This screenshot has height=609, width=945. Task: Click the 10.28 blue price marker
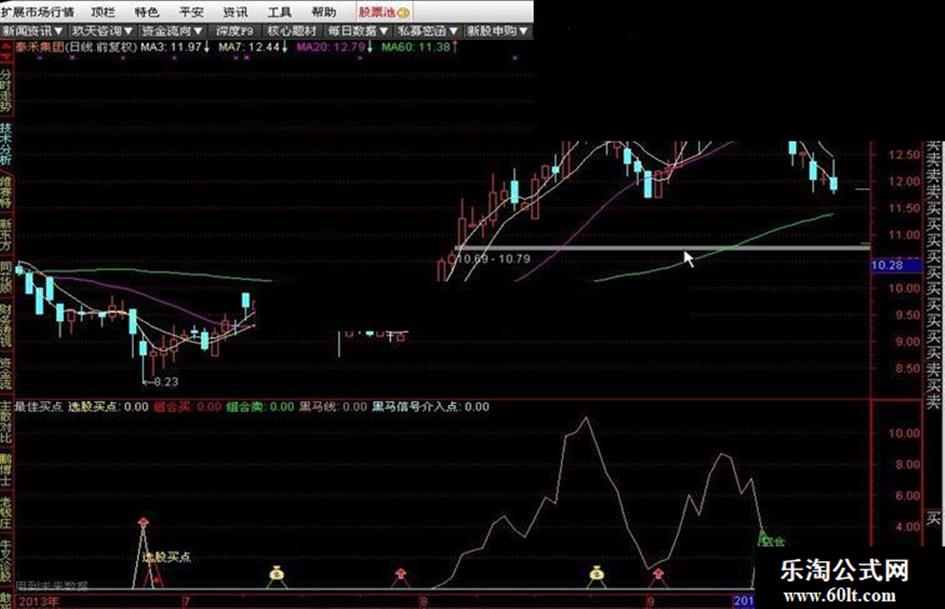click(896, 265)
